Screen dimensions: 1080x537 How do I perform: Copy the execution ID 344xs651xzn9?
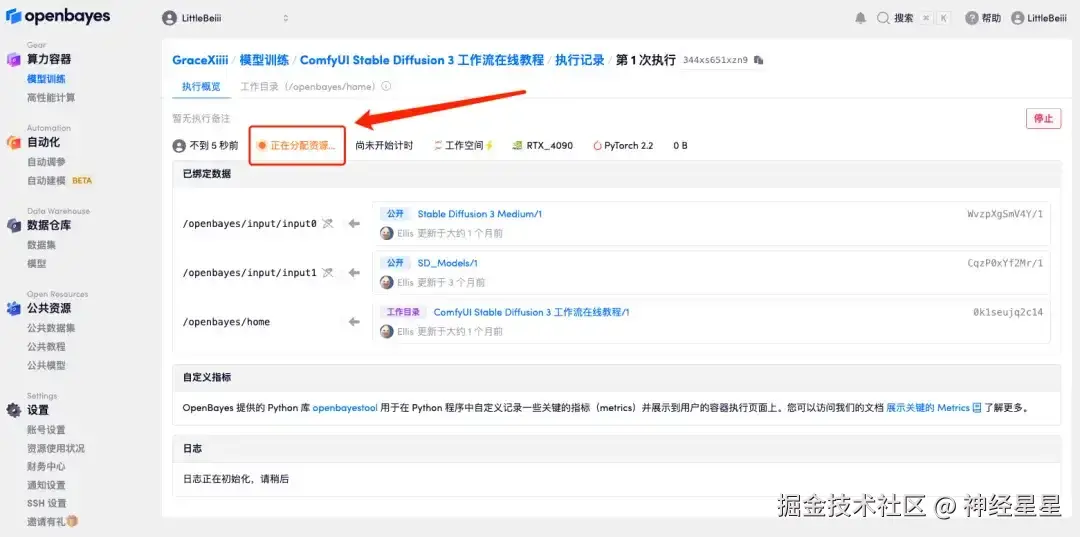(x=758, y=61)
